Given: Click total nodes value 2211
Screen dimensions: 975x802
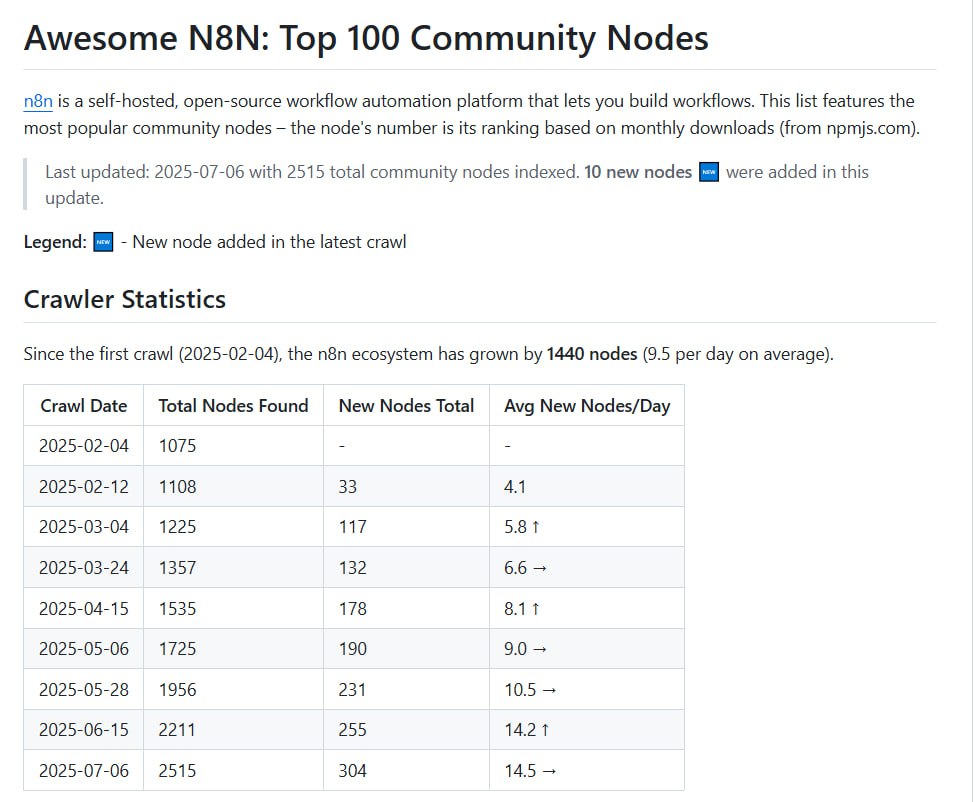Looking at the screenshot, I should (177, 729).
